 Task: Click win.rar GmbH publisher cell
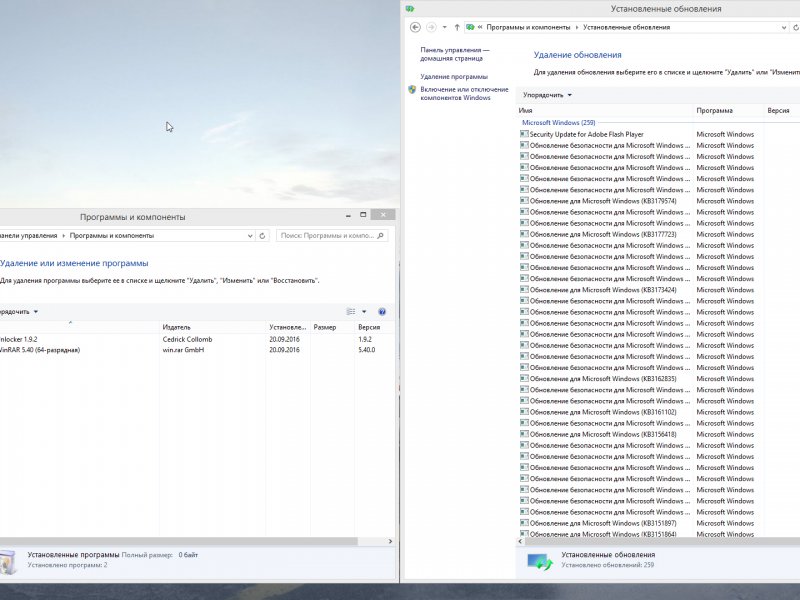click(183, 350)
